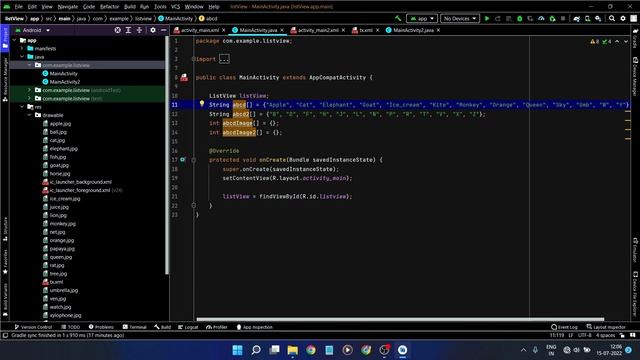
Task: Open the Device Manager toolbar icon
Action: tap(587, 18)
